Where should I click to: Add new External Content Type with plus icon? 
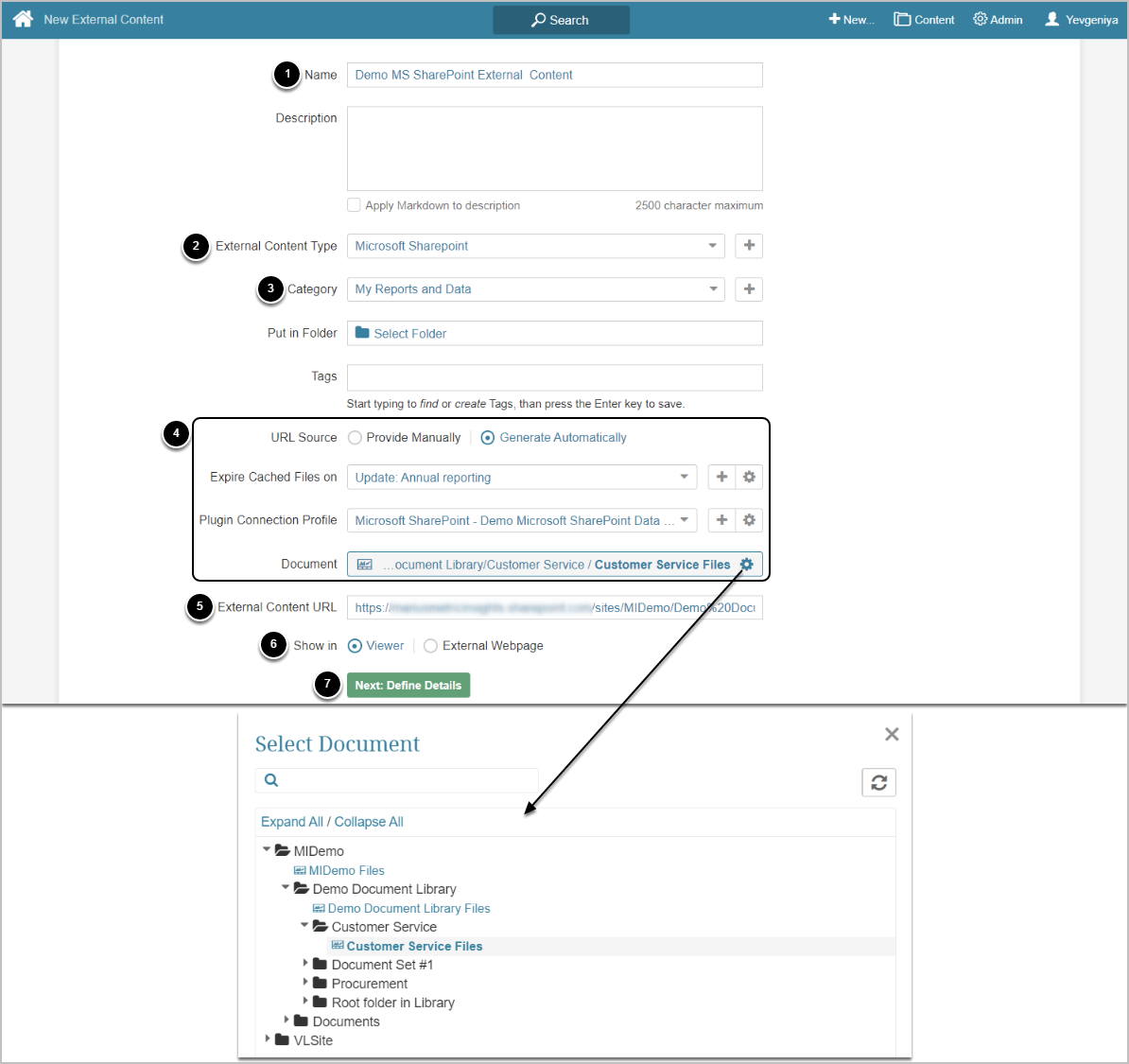[x=749, y=246]
